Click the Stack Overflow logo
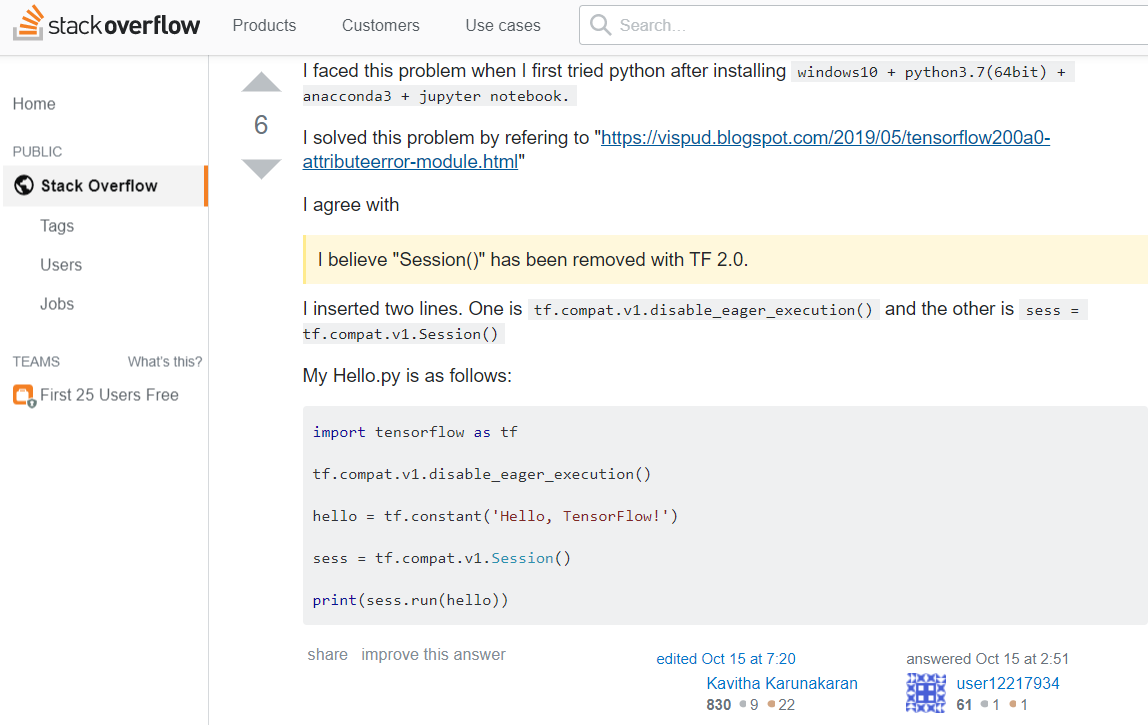This screenshot has width=1148, height=725. 107,24
